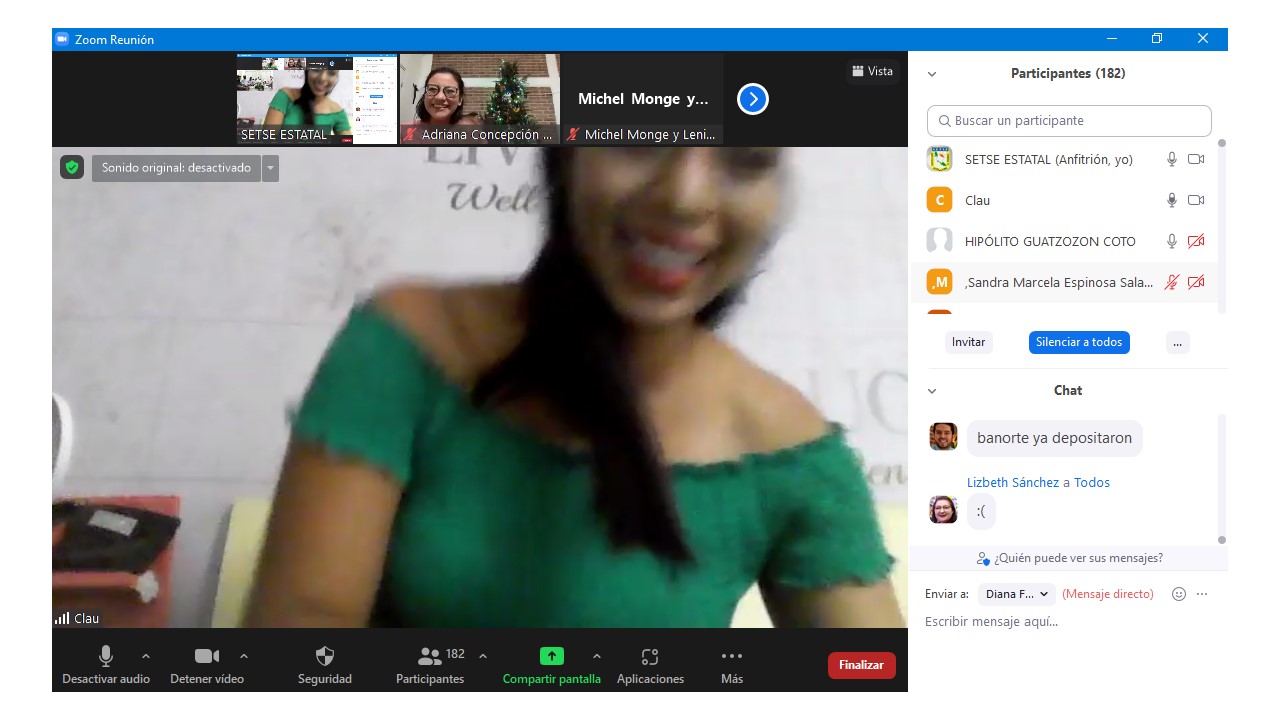Collapse the Chat panel chevron
Screen dimensions: 1280x720
pos(932,391)
